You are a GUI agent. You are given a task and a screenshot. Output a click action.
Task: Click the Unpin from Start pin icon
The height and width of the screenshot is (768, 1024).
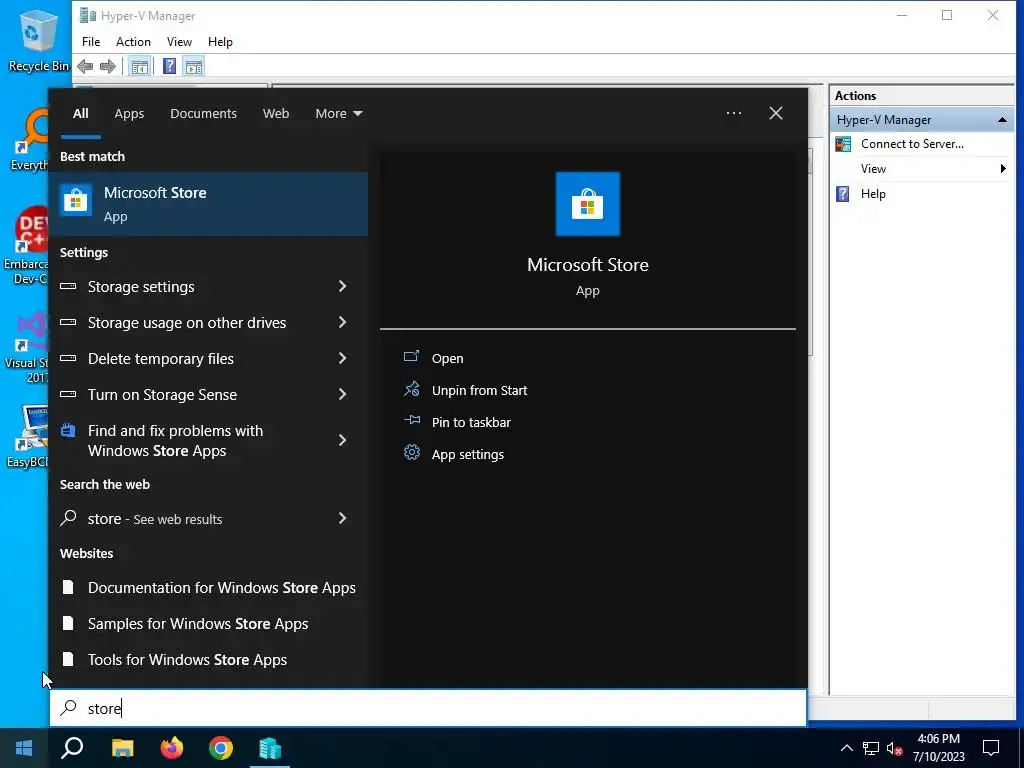pos(411,389)
